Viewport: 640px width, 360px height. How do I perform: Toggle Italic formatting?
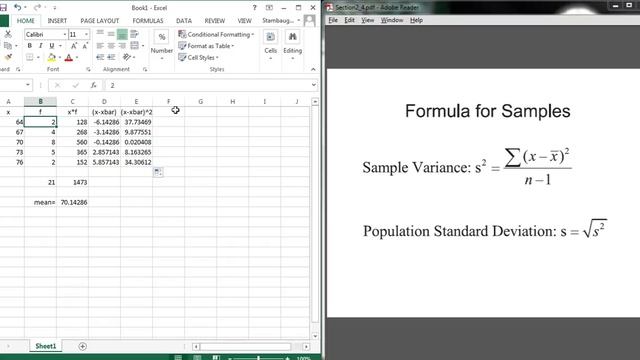[x=40, y=46]
